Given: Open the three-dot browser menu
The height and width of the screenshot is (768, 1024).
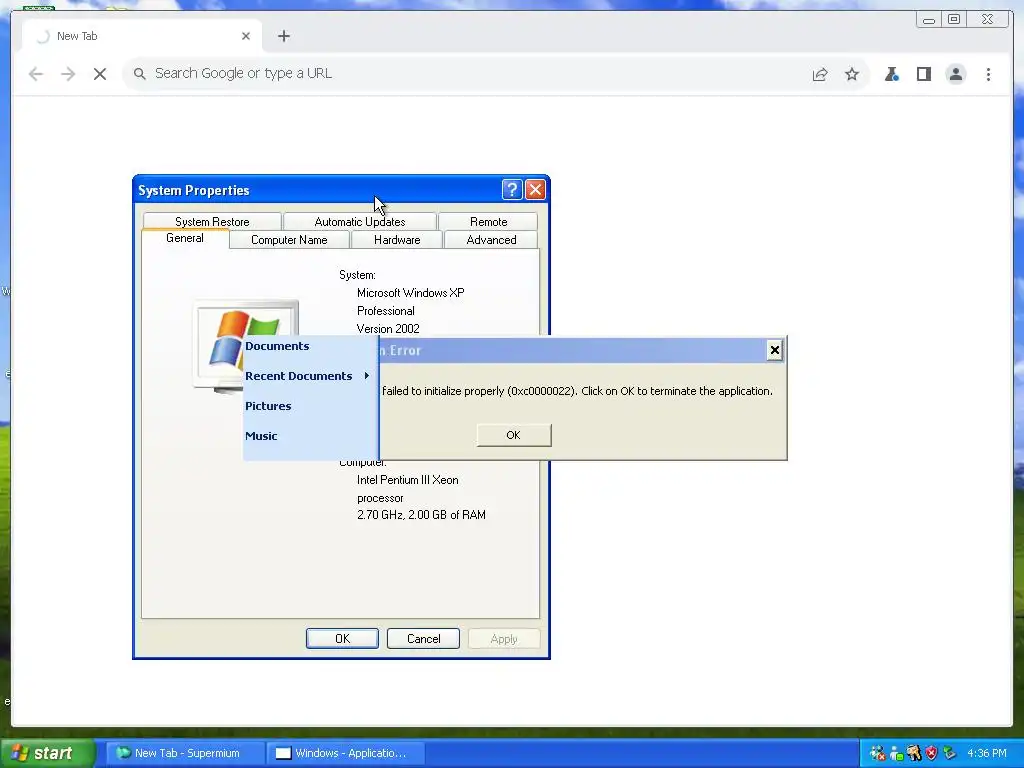Looking at the screenshot, I should coord(988,74).
